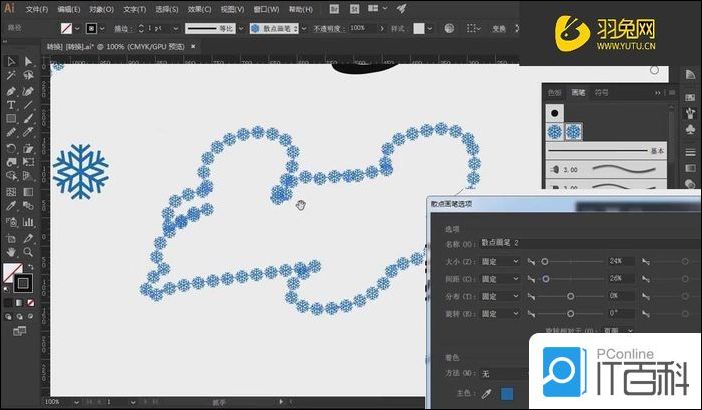702x410 pixels.
Task: Switch to the 色板 swatches tab
Action: pos(555,92)
